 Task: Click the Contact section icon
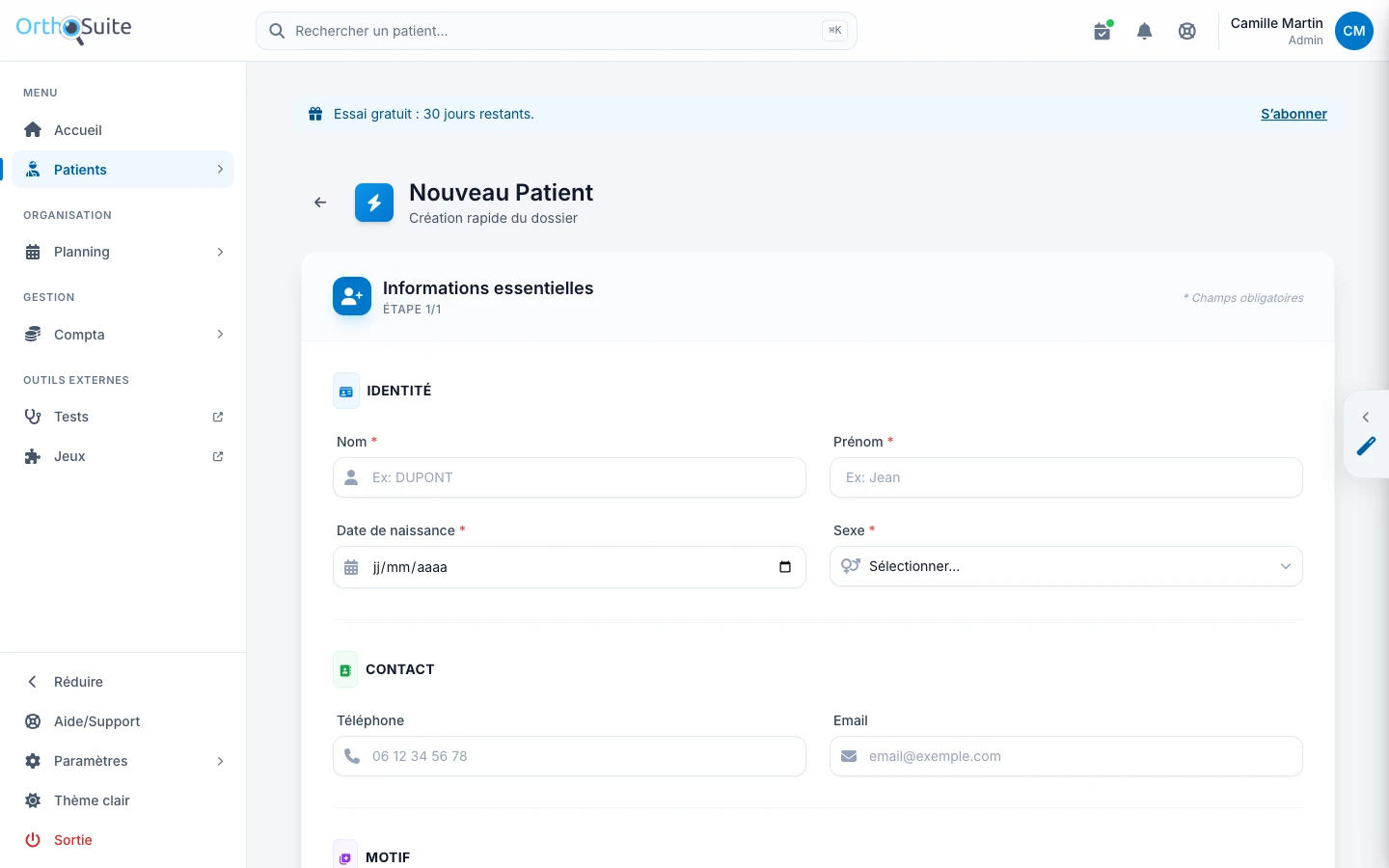coord(345,669)
